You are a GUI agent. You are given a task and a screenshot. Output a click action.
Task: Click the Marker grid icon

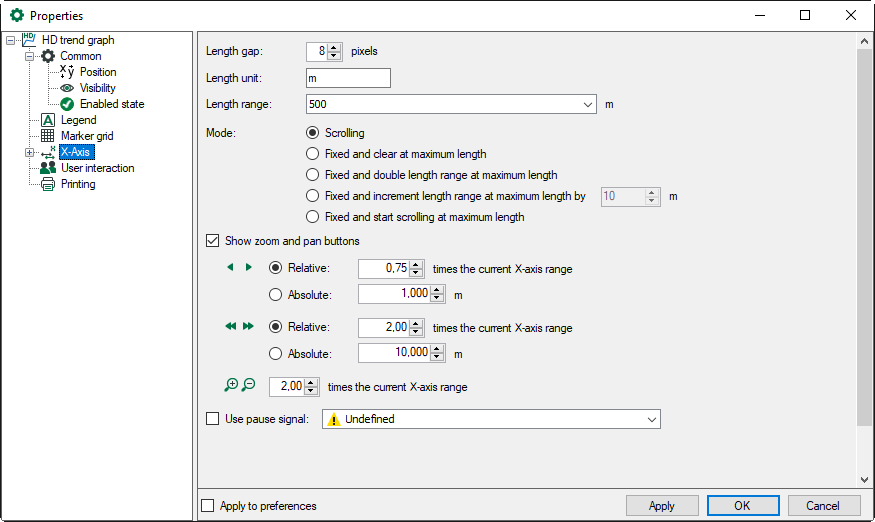click(47, 136)
